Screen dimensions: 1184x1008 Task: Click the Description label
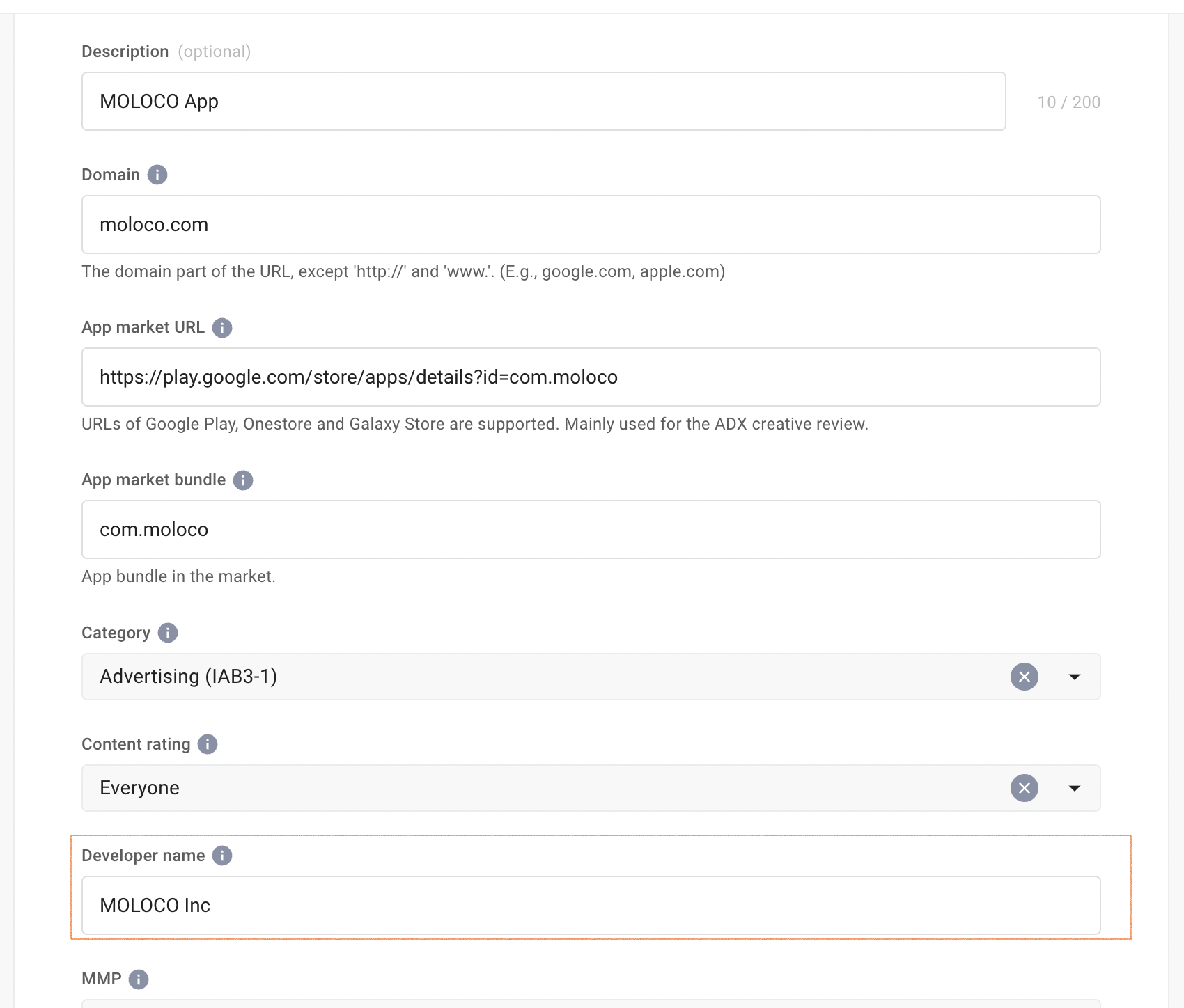[125, 52]
